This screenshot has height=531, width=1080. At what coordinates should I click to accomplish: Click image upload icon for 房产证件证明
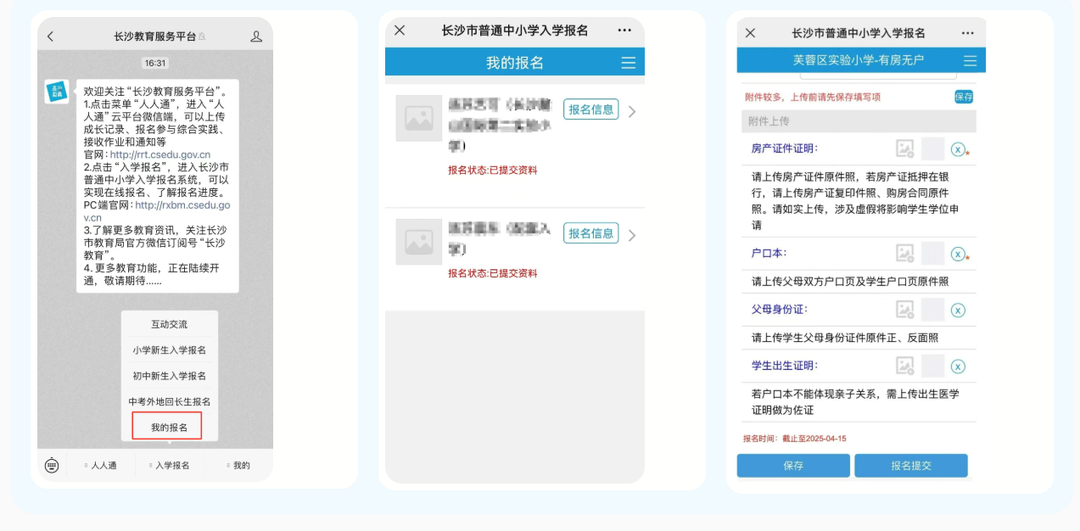[905, 149]
